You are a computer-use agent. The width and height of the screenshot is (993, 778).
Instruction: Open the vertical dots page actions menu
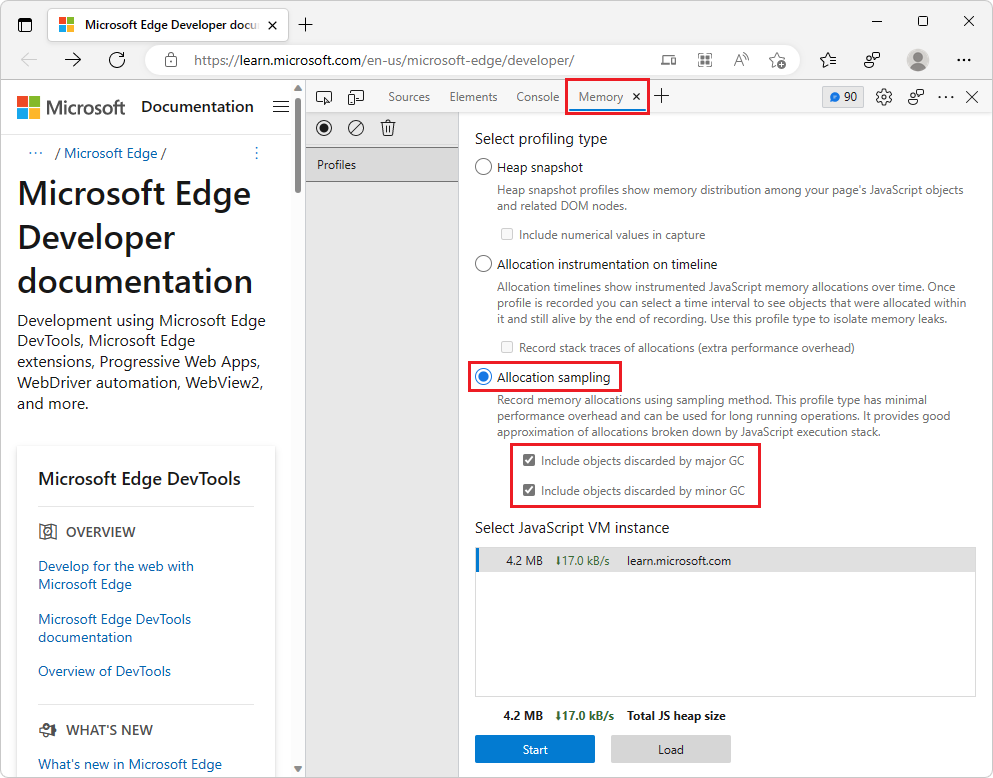(256, 153)
